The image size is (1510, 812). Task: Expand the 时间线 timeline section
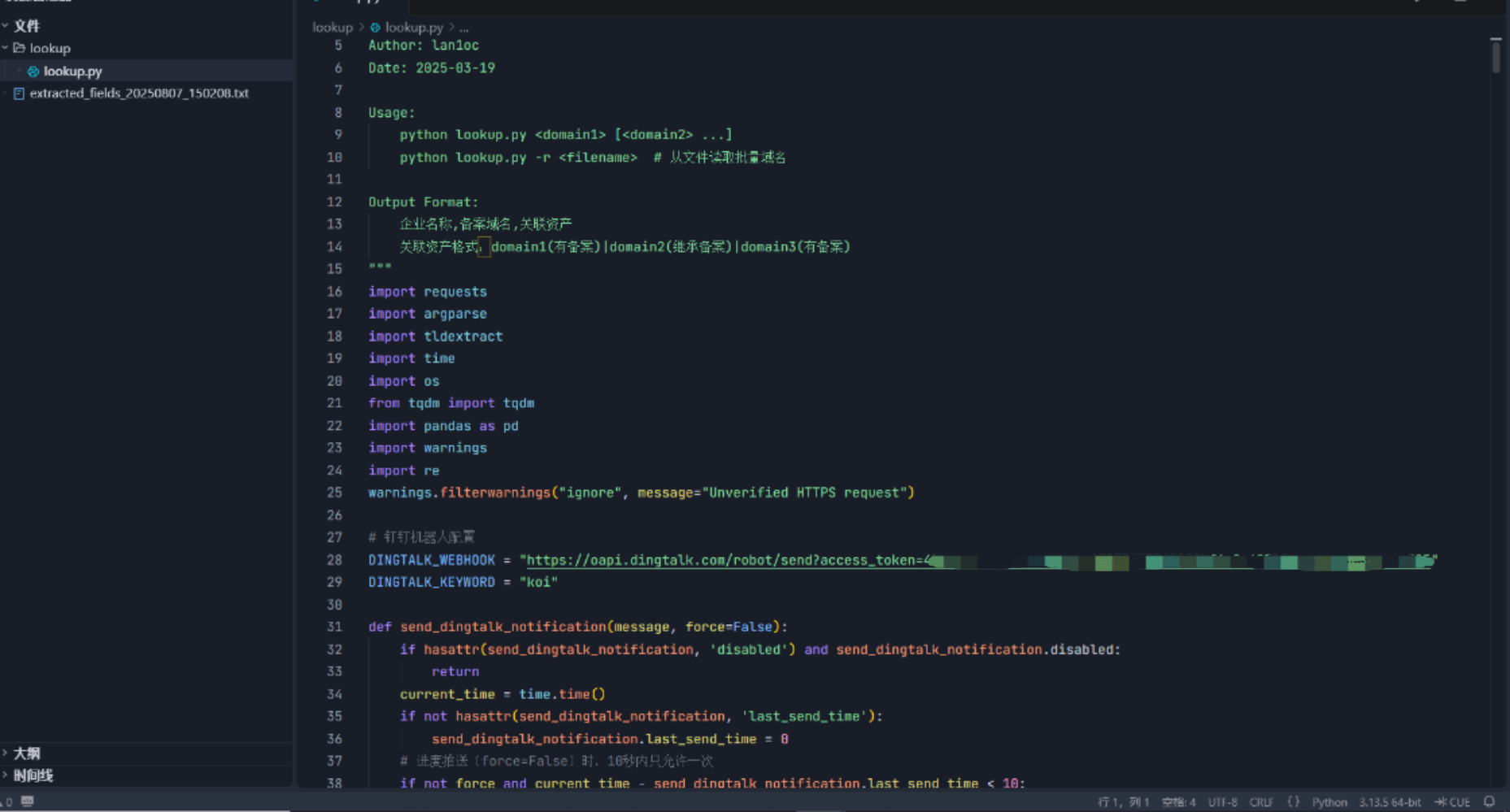coord(6,775)
